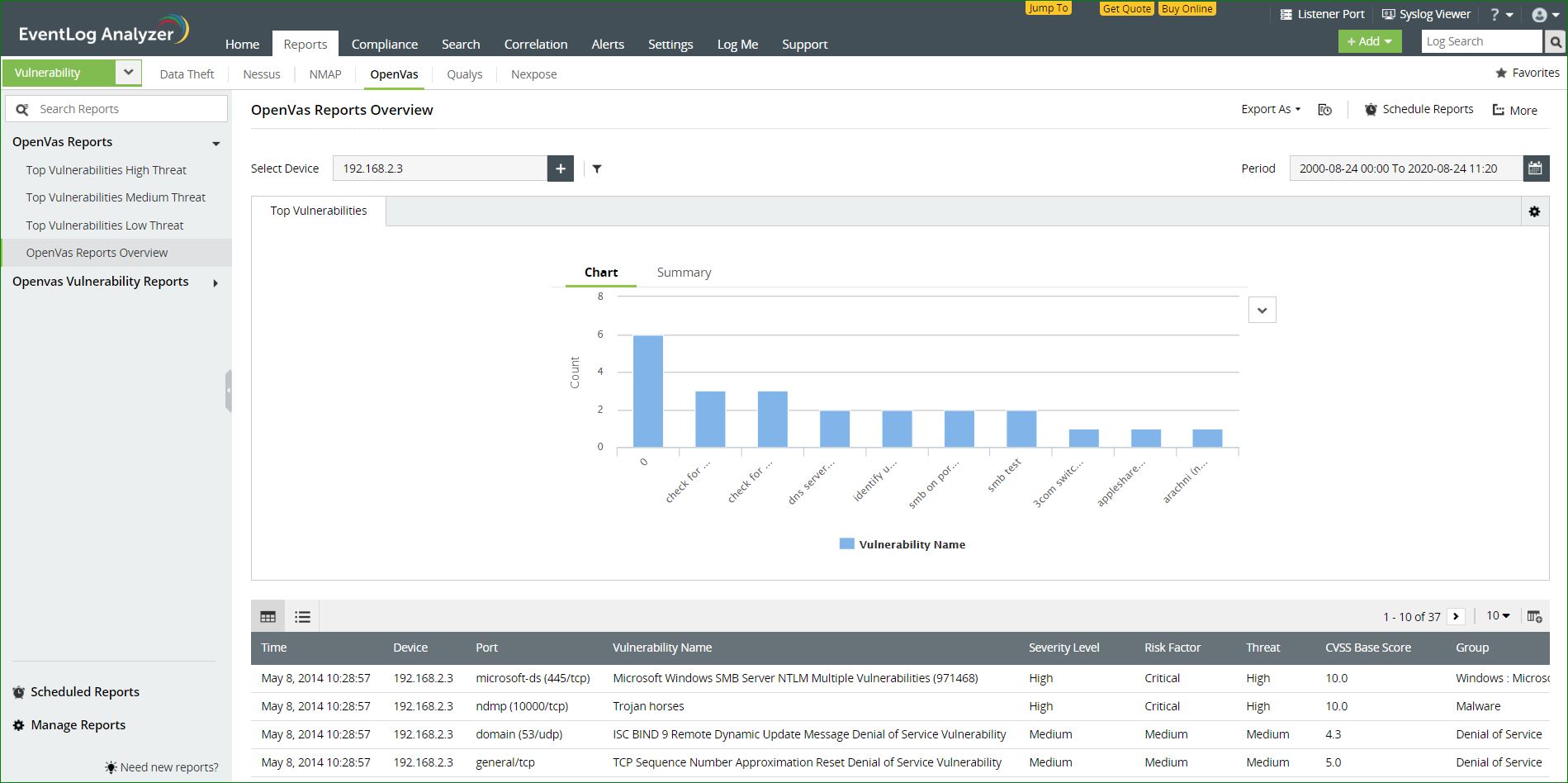The image size is (1568, 783).
Task: Switch to the Summary tab
Action: (x=684, y=273)
